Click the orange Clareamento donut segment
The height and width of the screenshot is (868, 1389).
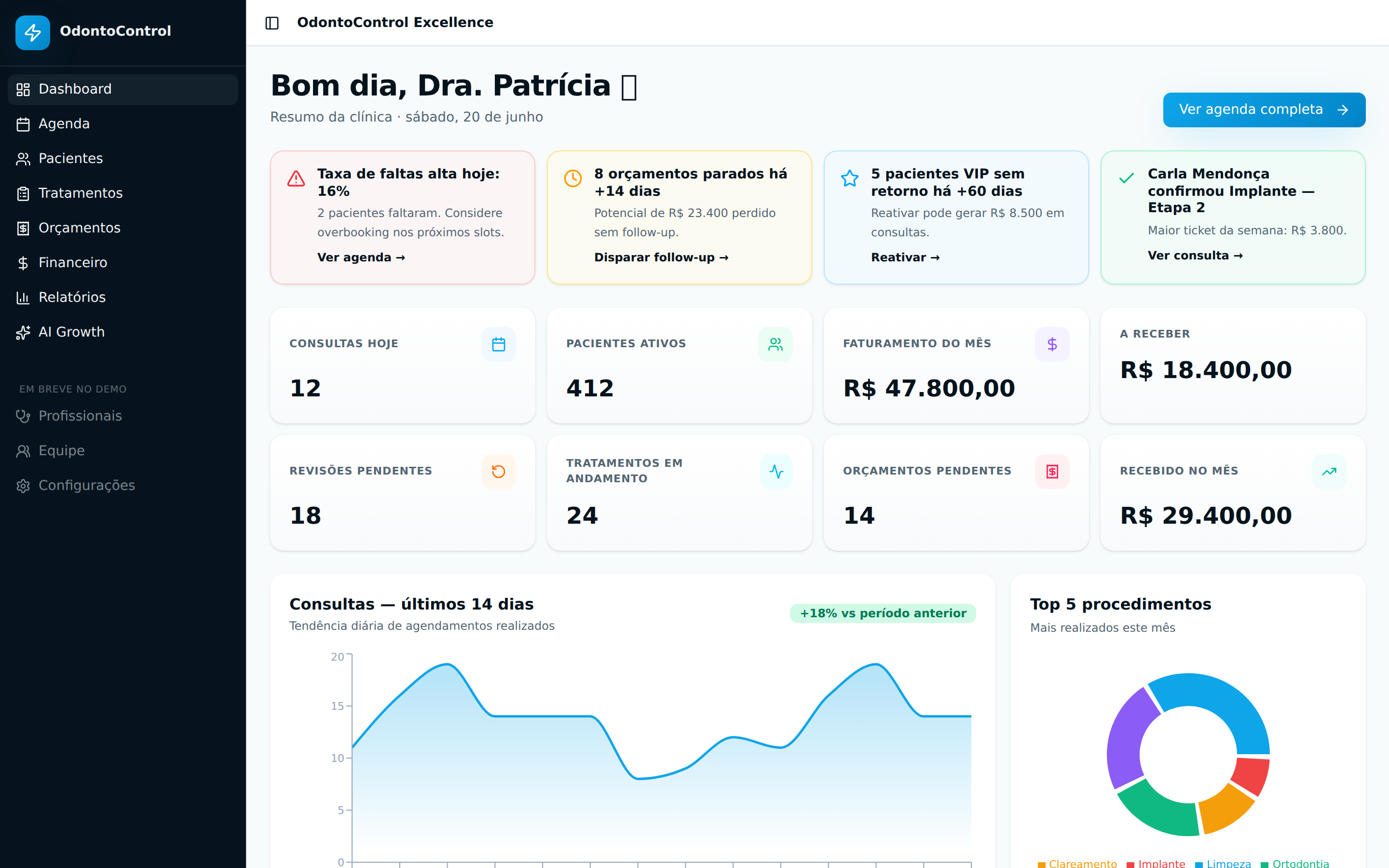click(x=1226, y=808)
